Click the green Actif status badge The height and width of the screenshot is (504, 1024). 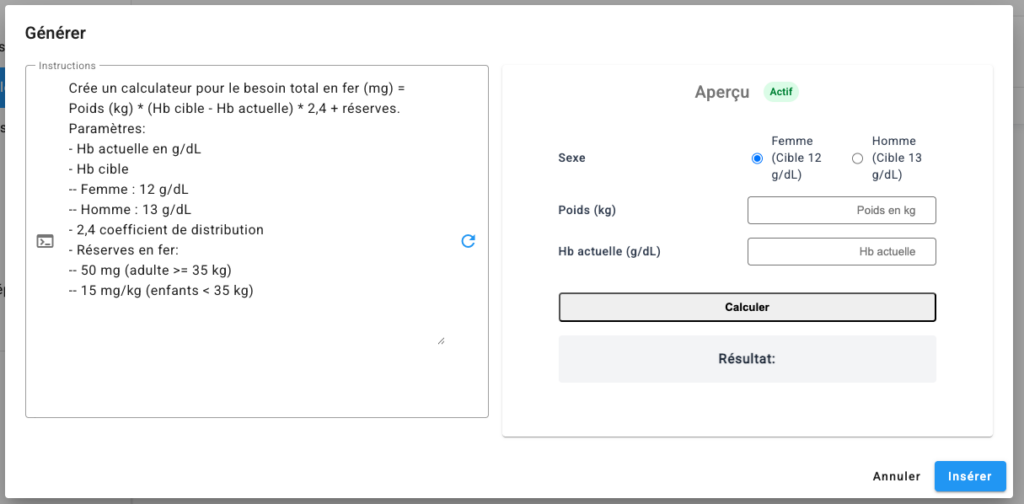pos(781,92)
